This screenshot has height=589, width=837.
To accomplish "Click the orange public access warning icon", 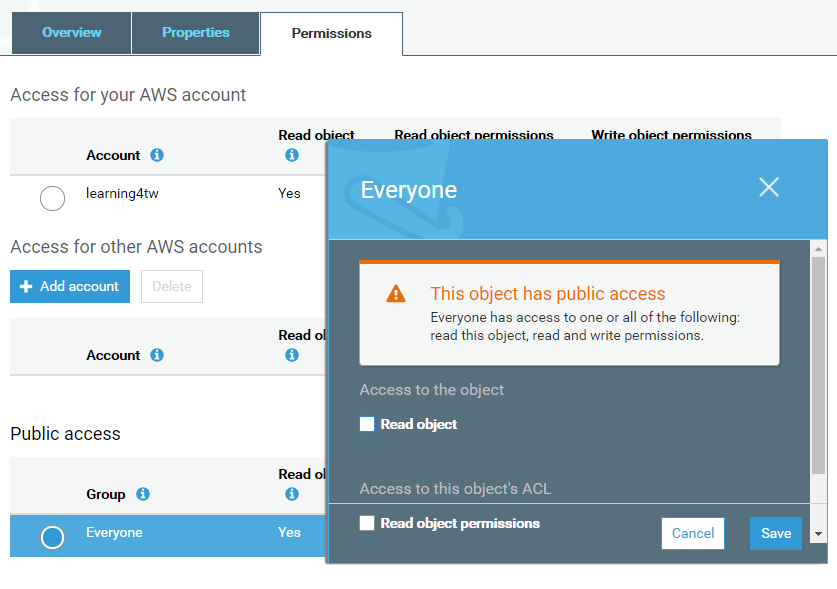I will pyautogui.click(x=397, y=294).
